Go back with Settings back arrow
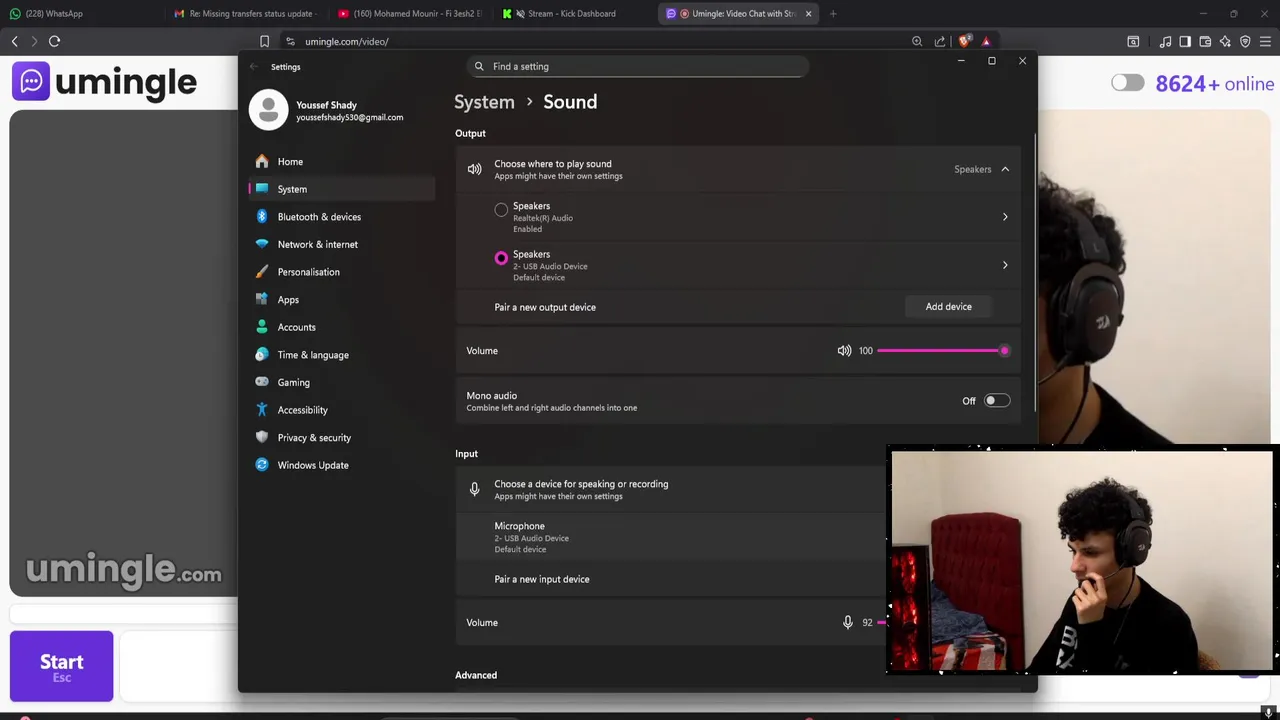This screenshot has width=1280, height=720. tap(254, 67)
